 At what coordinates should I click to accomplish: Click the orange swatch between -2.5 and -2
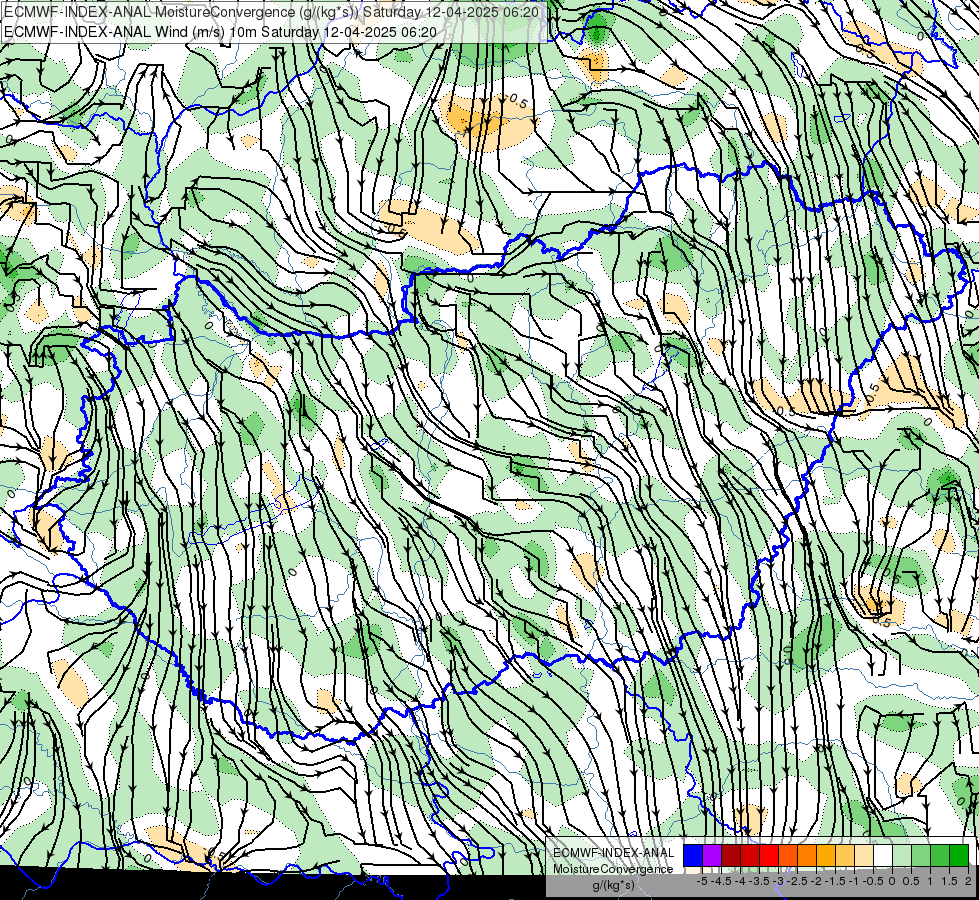pyautogui.click(x=807, y=856)
